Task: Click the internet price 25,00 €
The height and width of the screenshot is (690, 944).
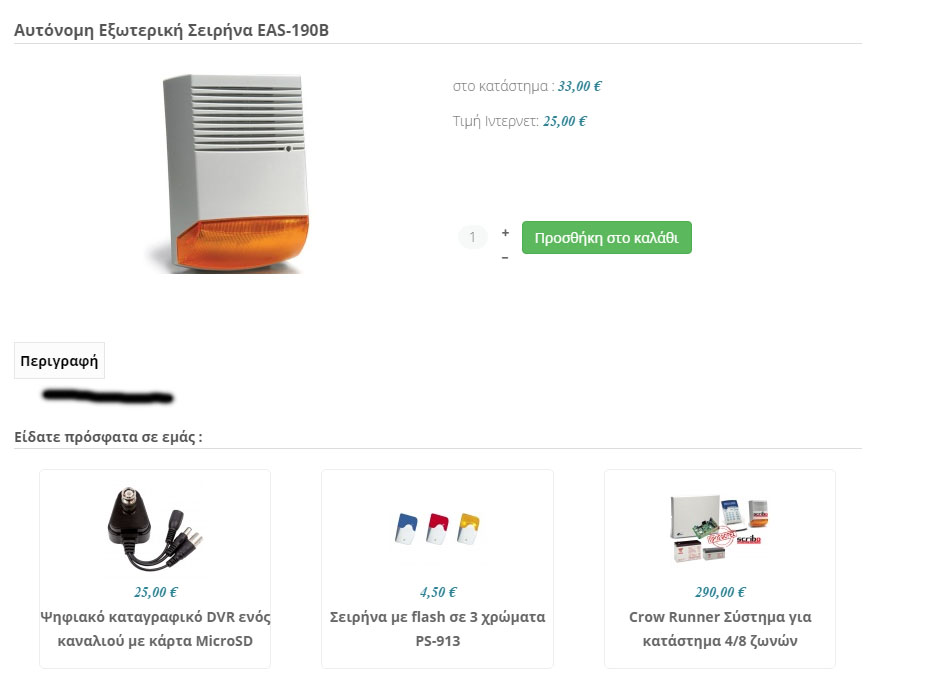Action: (565, 121)
